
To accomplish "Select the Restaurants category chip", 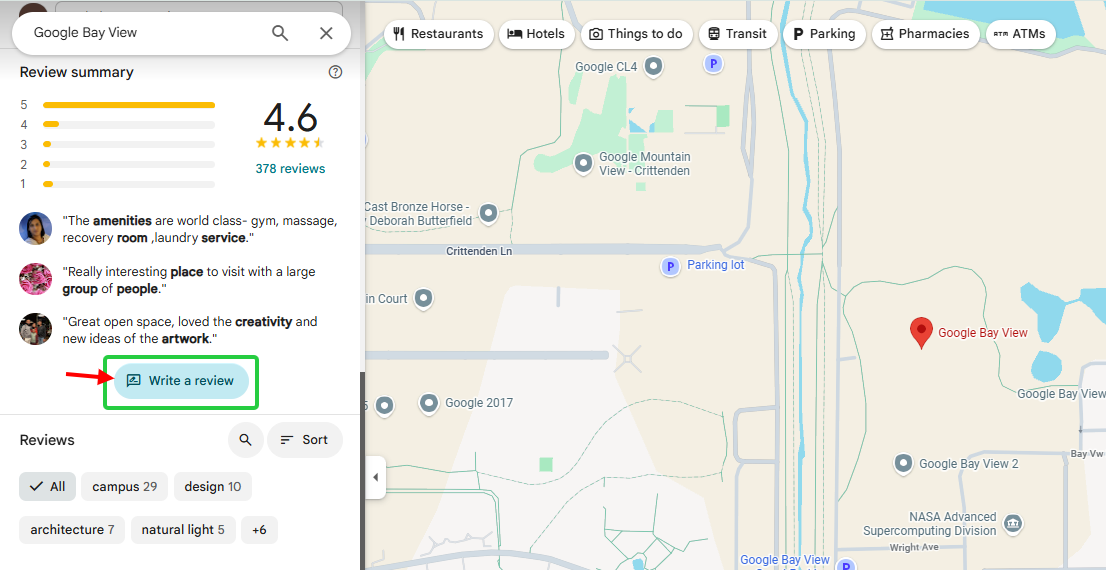I will tap(438, 34).
